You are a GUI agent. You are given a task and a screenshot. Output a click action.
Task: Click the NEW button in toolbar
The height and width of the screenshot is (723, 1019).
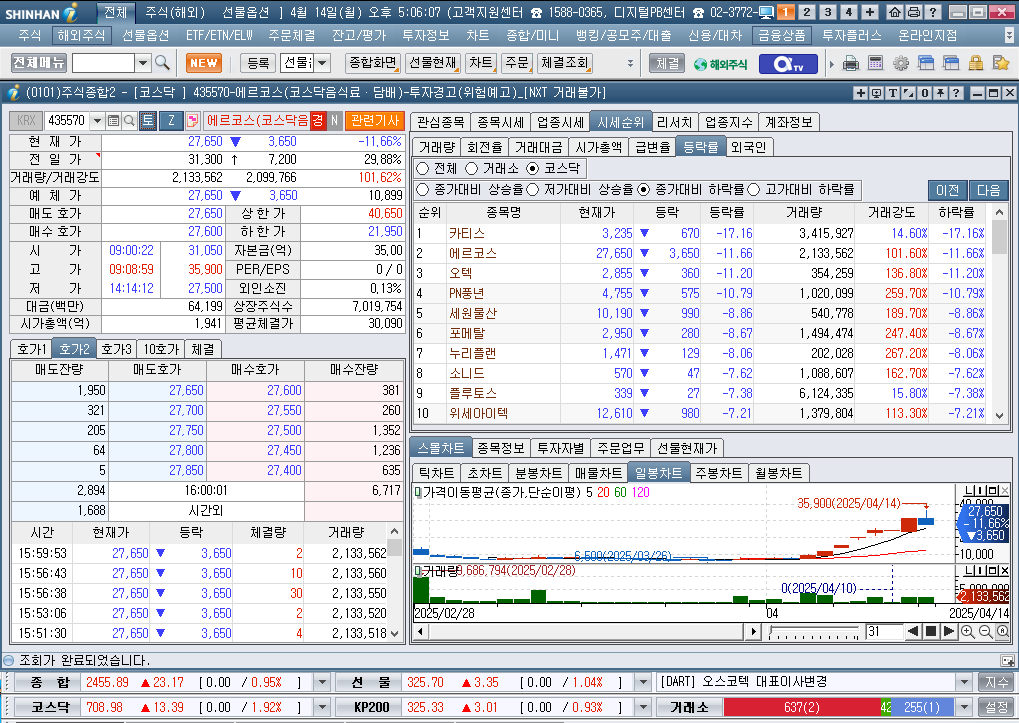[204, 63]
